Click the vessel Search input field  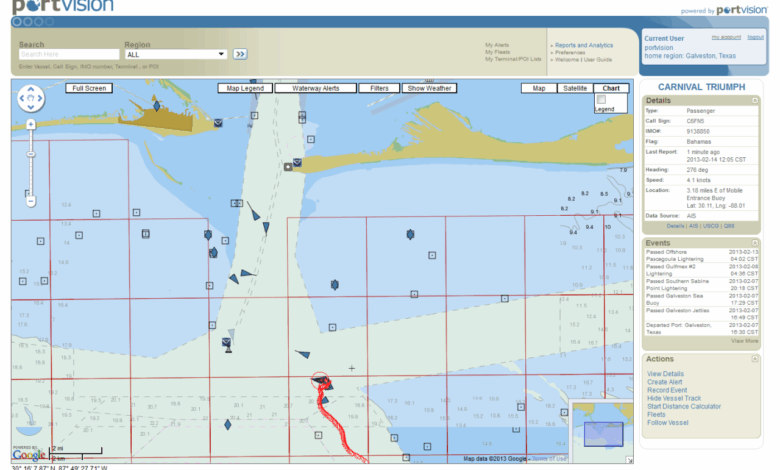[x=68, y=54]
